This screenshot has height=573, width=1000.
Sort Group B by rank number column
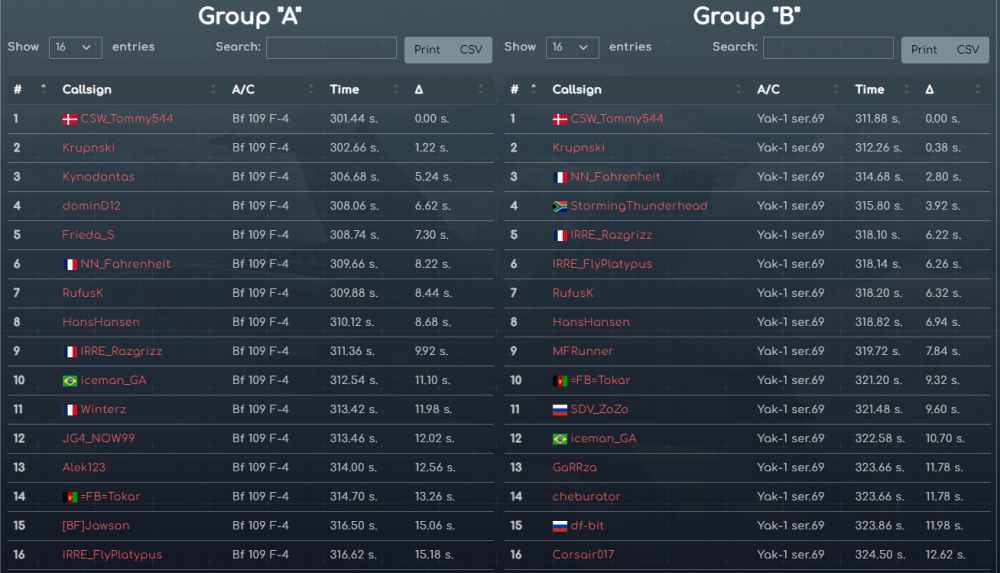(515, 90)
